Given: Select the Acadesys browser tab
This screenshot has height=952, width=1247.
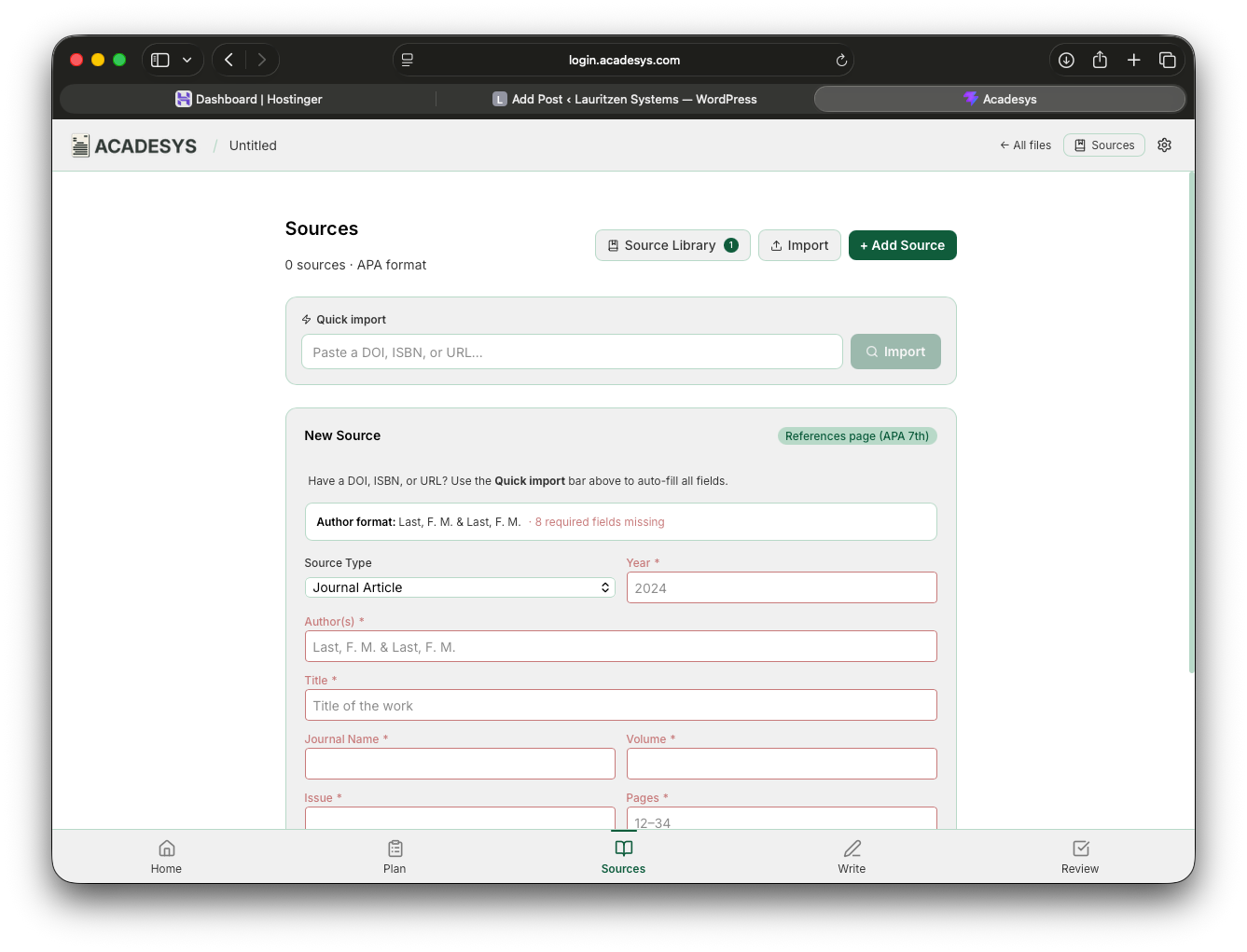Looking at the screenshot, I should 1000,99.
